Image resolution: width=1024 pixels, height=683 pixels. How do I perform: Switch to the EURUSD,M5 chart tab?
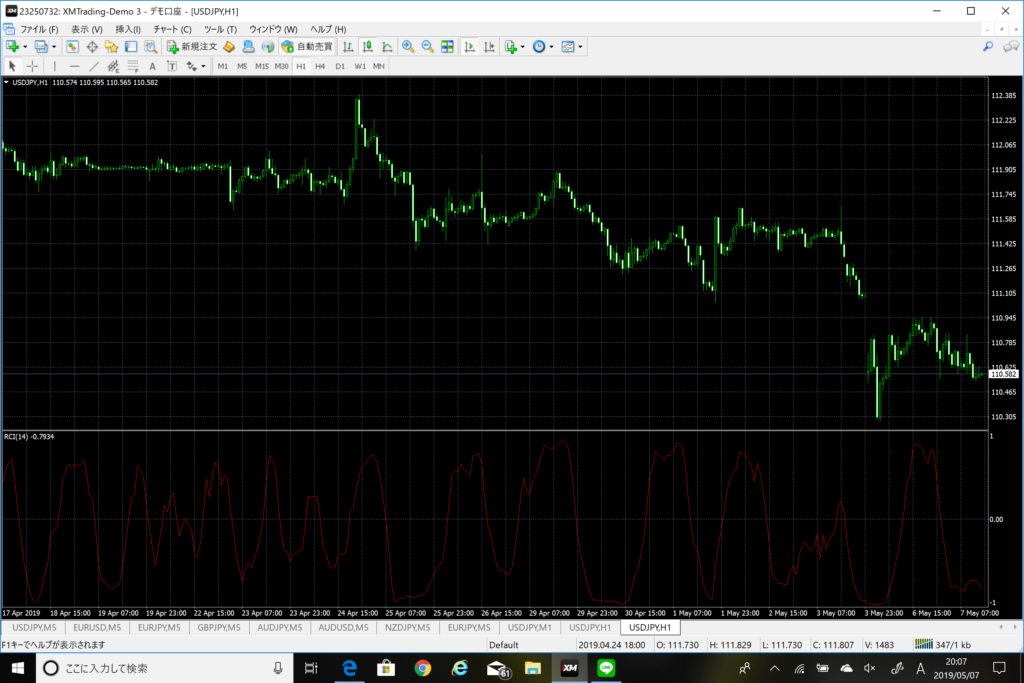click(x=97, y=627)
